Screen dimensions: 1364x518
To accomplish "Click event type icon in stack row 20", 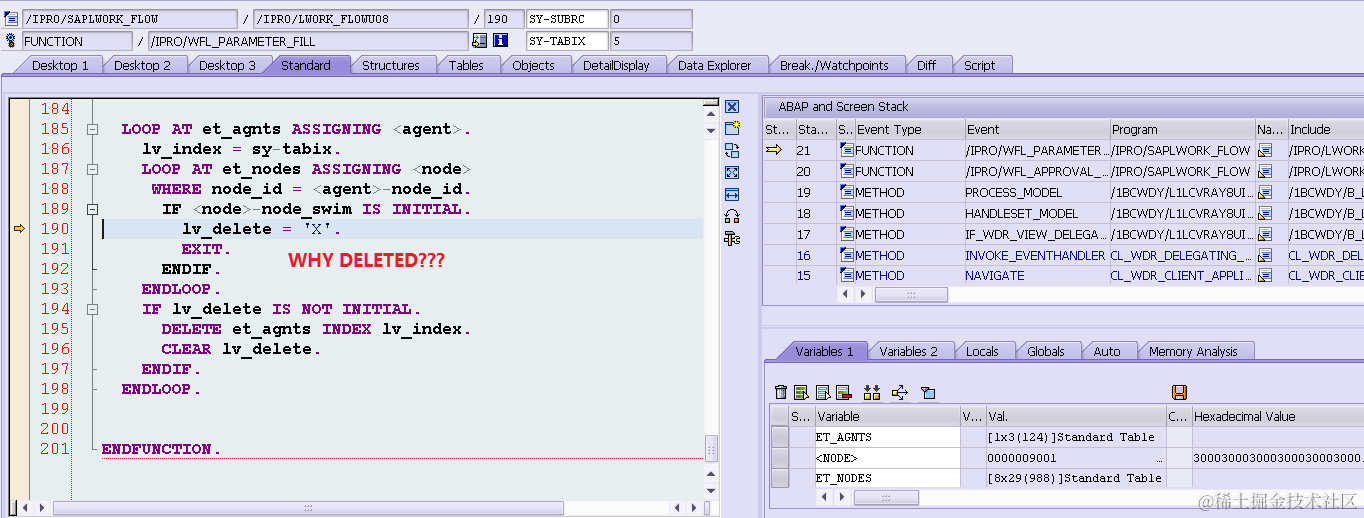I will click(x=847, y=171).
